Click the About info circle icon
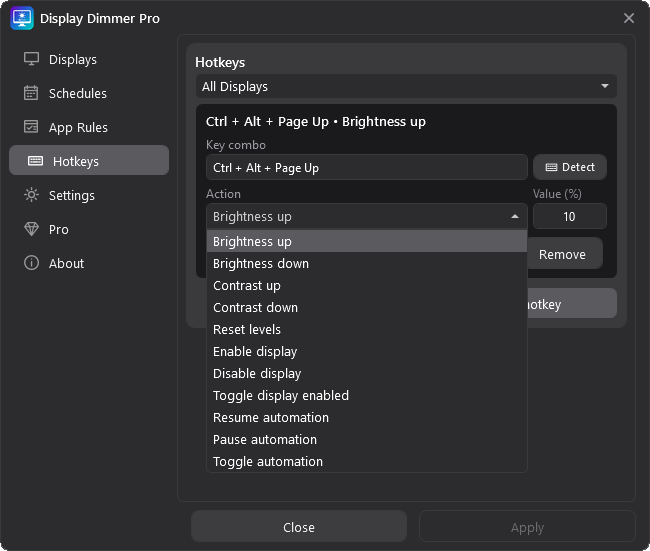Screen dimensions: 650x551 click(32, 263)
